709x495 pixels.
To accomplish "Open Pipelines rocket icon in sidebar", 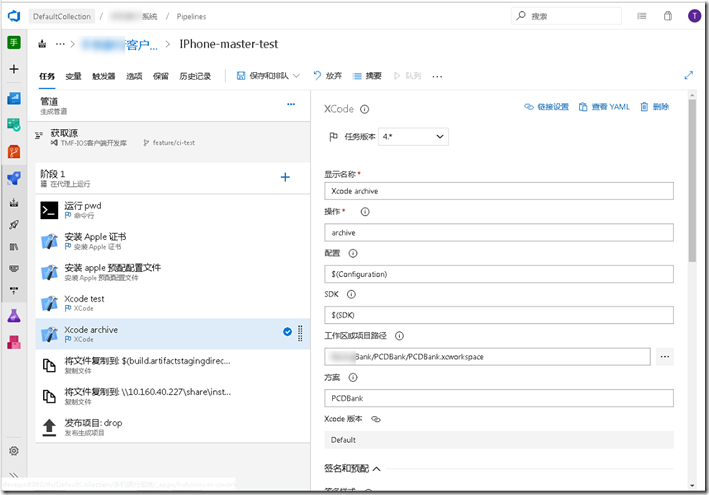I will 14,178.
